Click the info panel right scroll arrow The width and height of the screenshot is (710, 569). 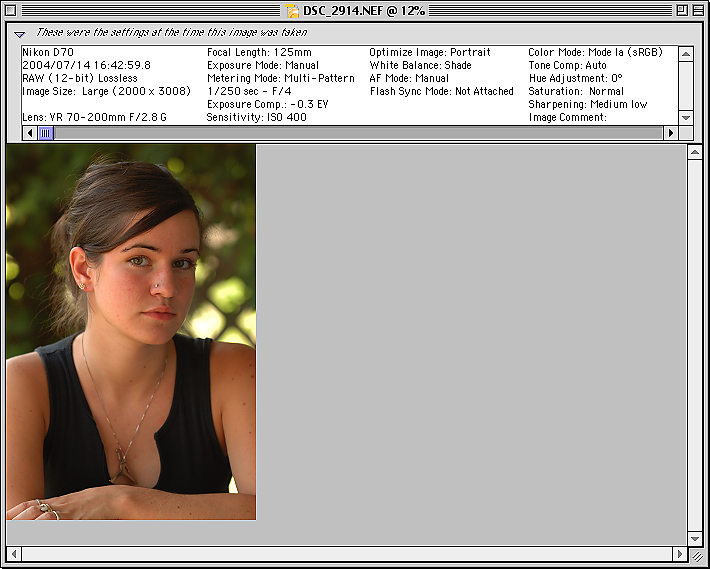pyautogui.click(x=671, y=133)
